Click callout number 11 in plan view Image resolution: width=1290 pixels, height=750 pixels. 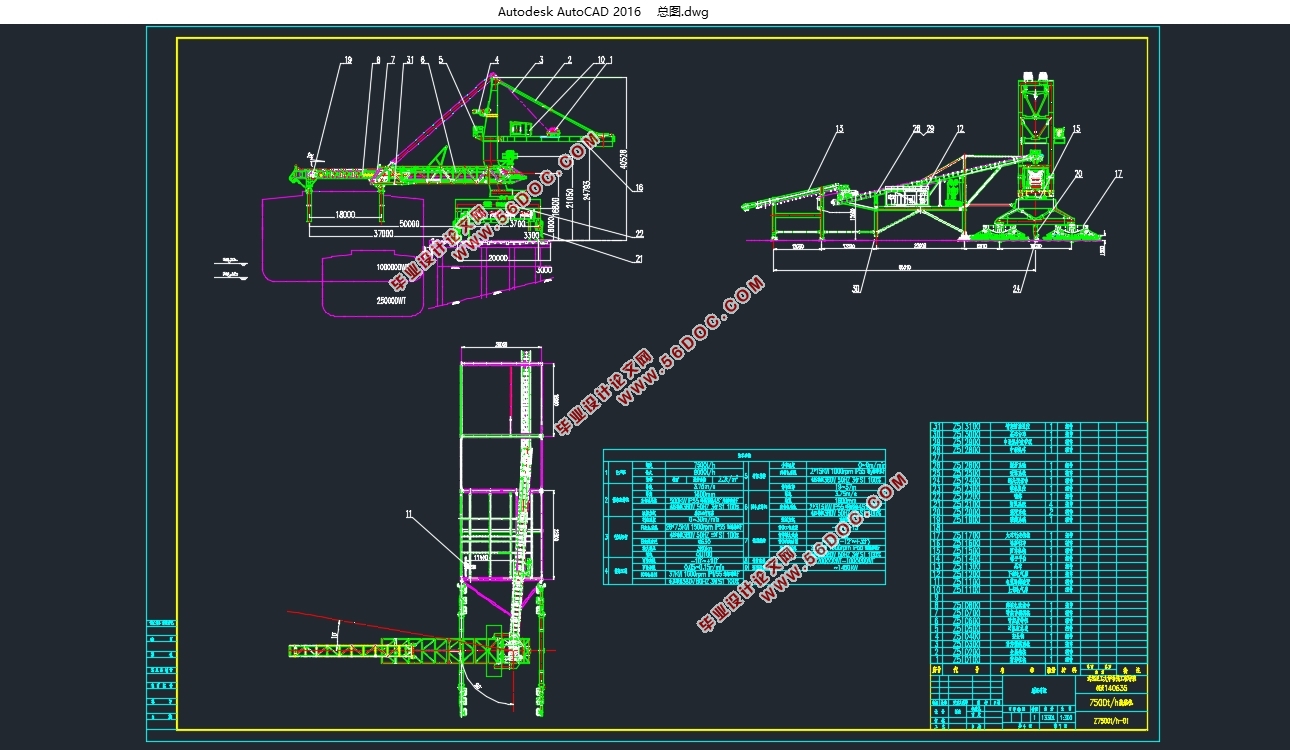[x=408, y=514]
